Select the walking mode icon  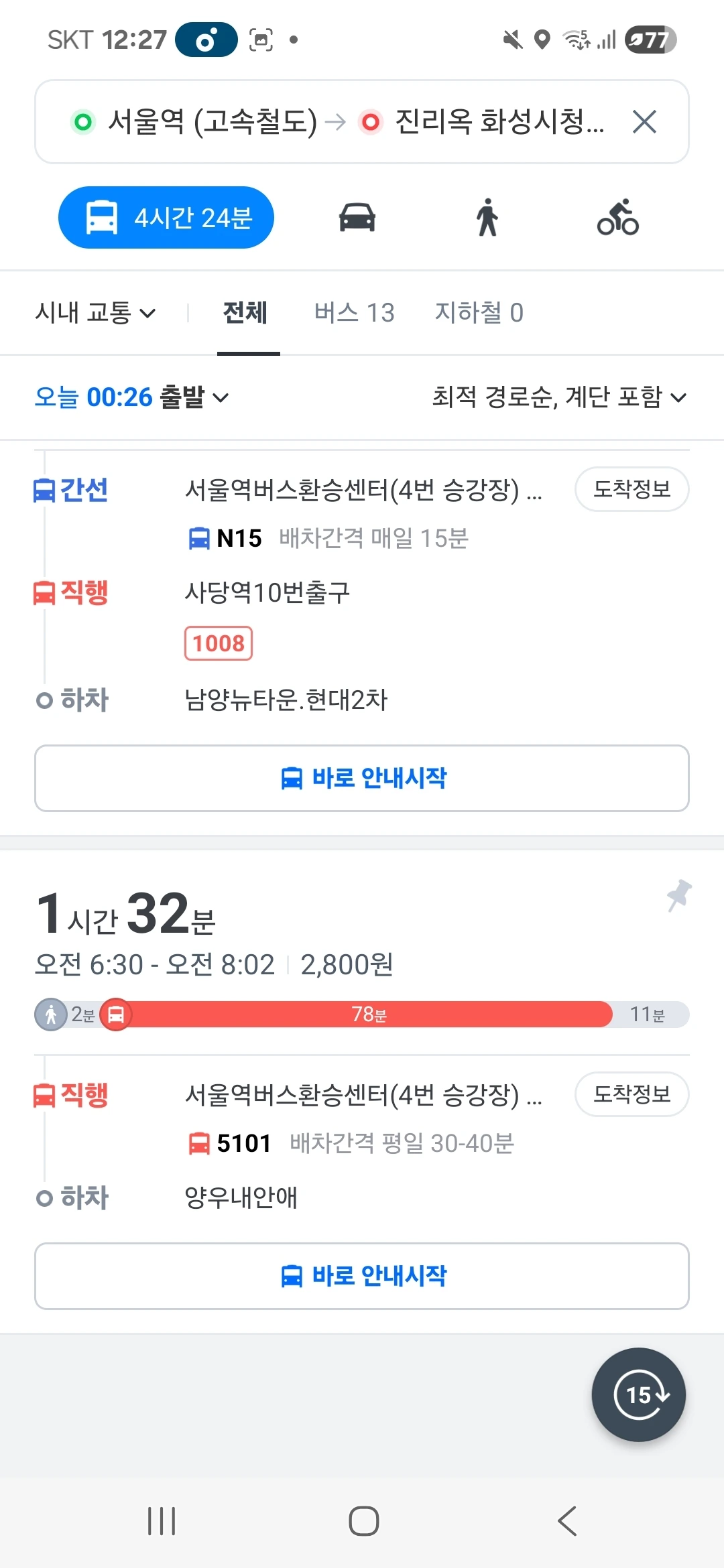tap(487, 218)
